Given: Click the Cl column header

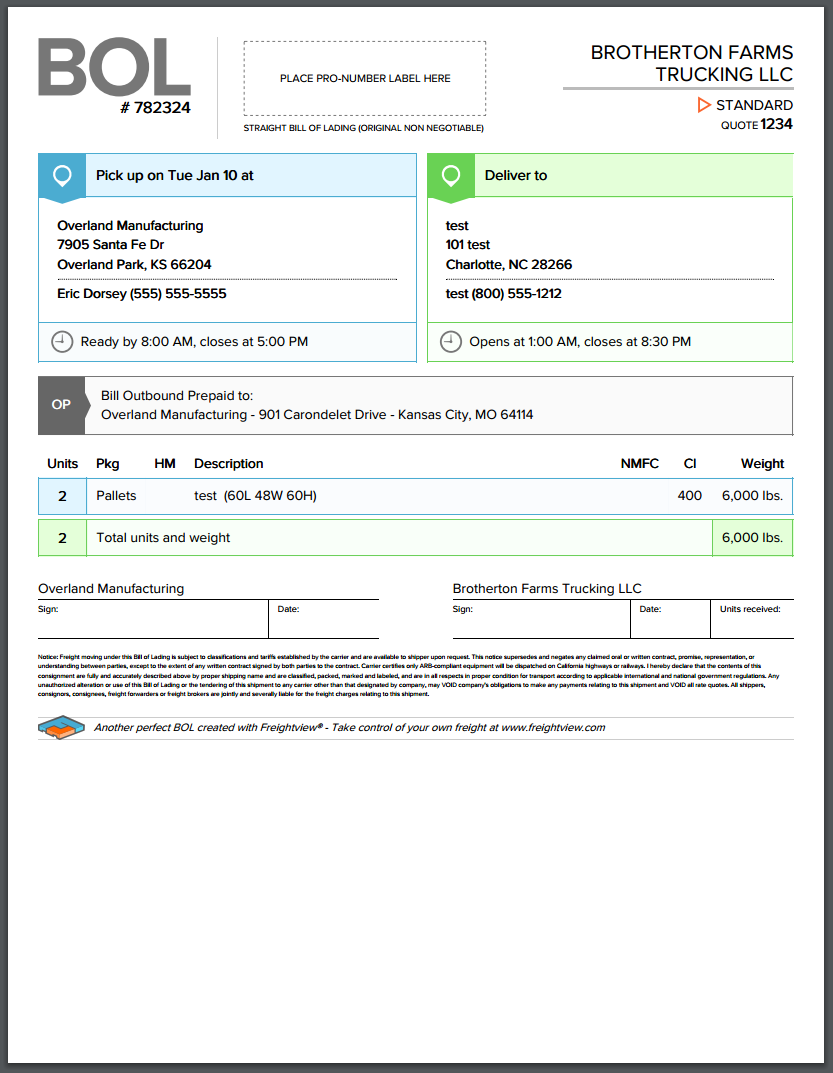Looking at the screenshot, I should click(690, 463).
